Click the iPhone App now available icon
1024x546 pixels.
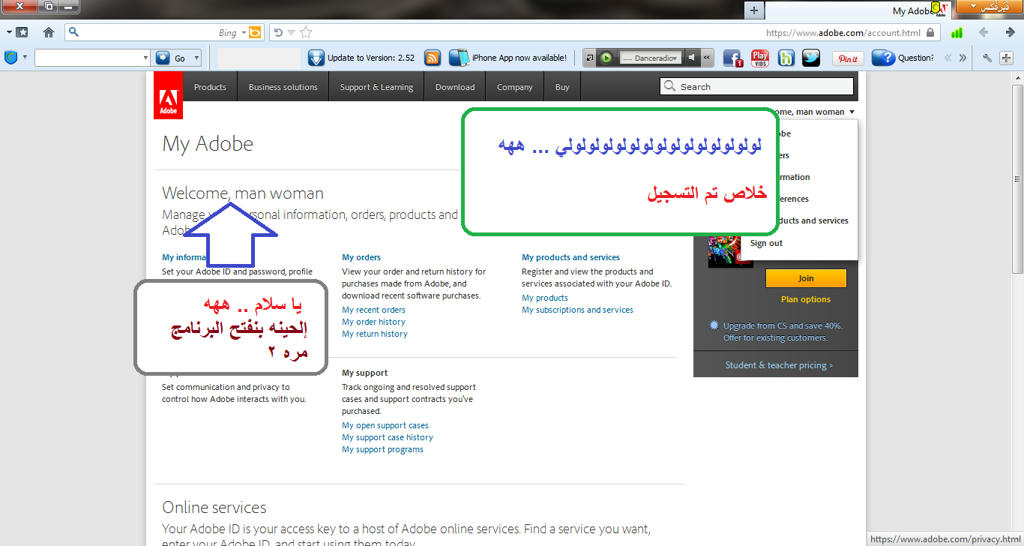point(458,57)
